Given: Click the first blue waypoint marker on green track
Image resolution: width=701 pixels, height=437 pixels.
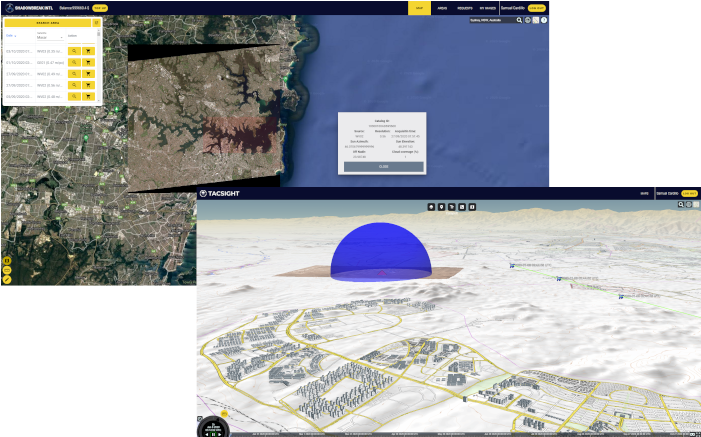Looking at the screenshot, I should [511, 266].
